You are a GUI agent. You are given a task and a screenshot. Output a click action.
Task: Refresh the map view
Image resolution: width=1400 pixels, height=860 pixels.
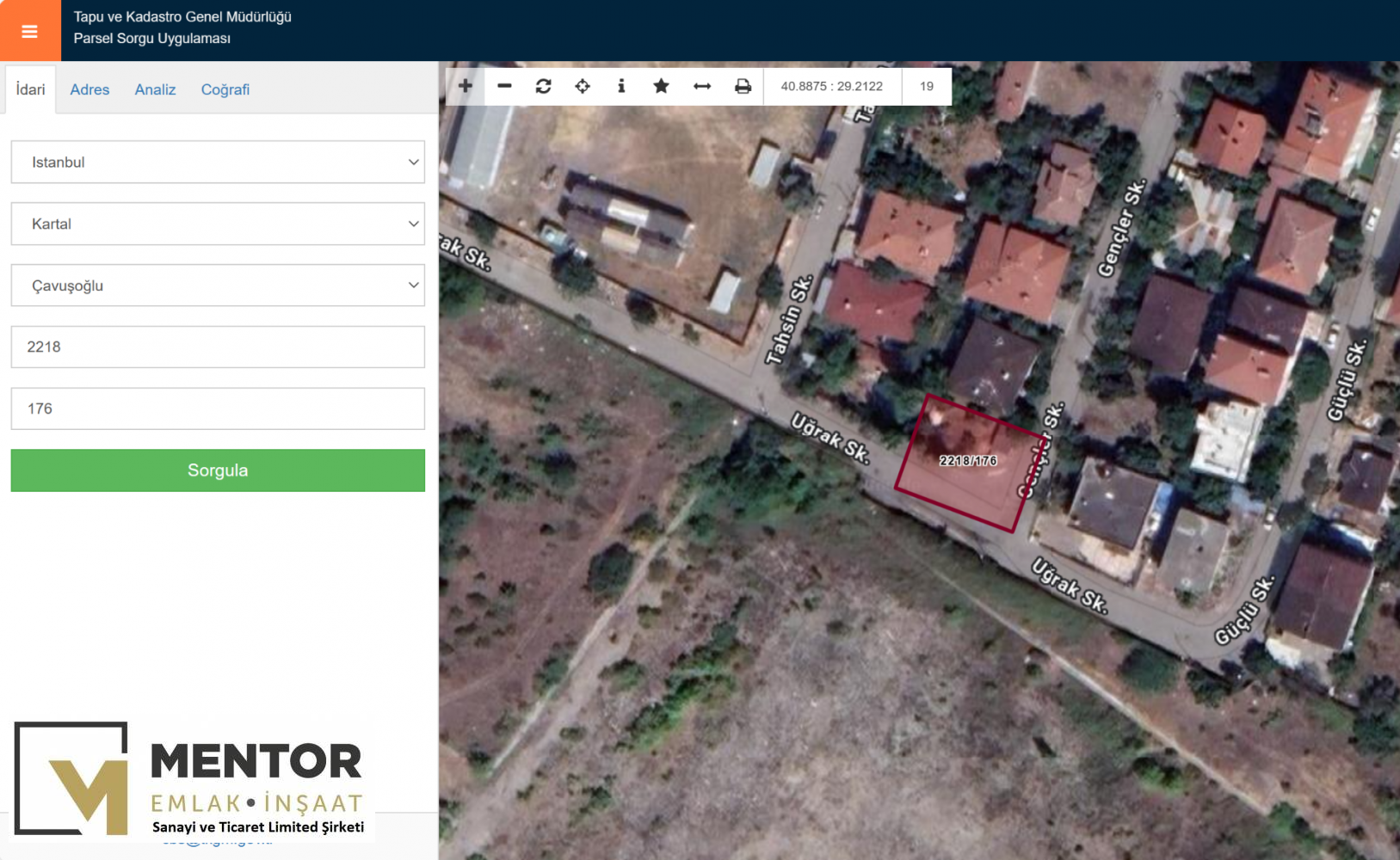[544, 86]
